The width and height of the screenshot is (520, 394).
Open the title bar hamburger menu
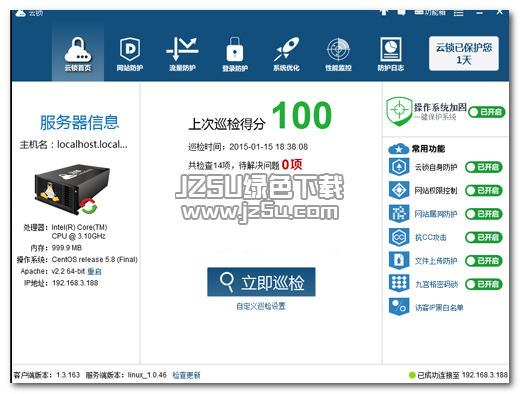point(458,13)
